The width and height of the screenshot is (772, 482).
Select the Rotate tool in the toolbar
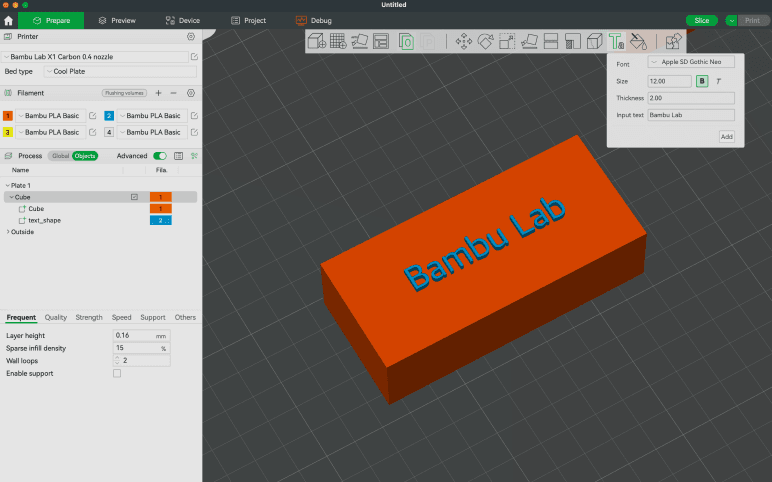[x=486, y=41]
